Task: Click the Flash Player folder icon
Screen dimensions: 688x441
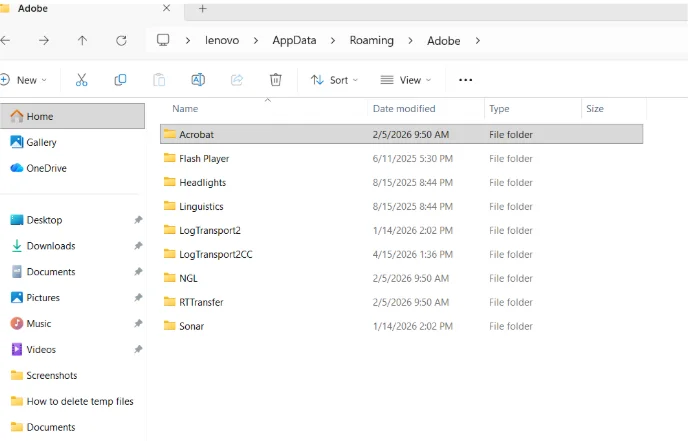Action: tap(169, 158)
